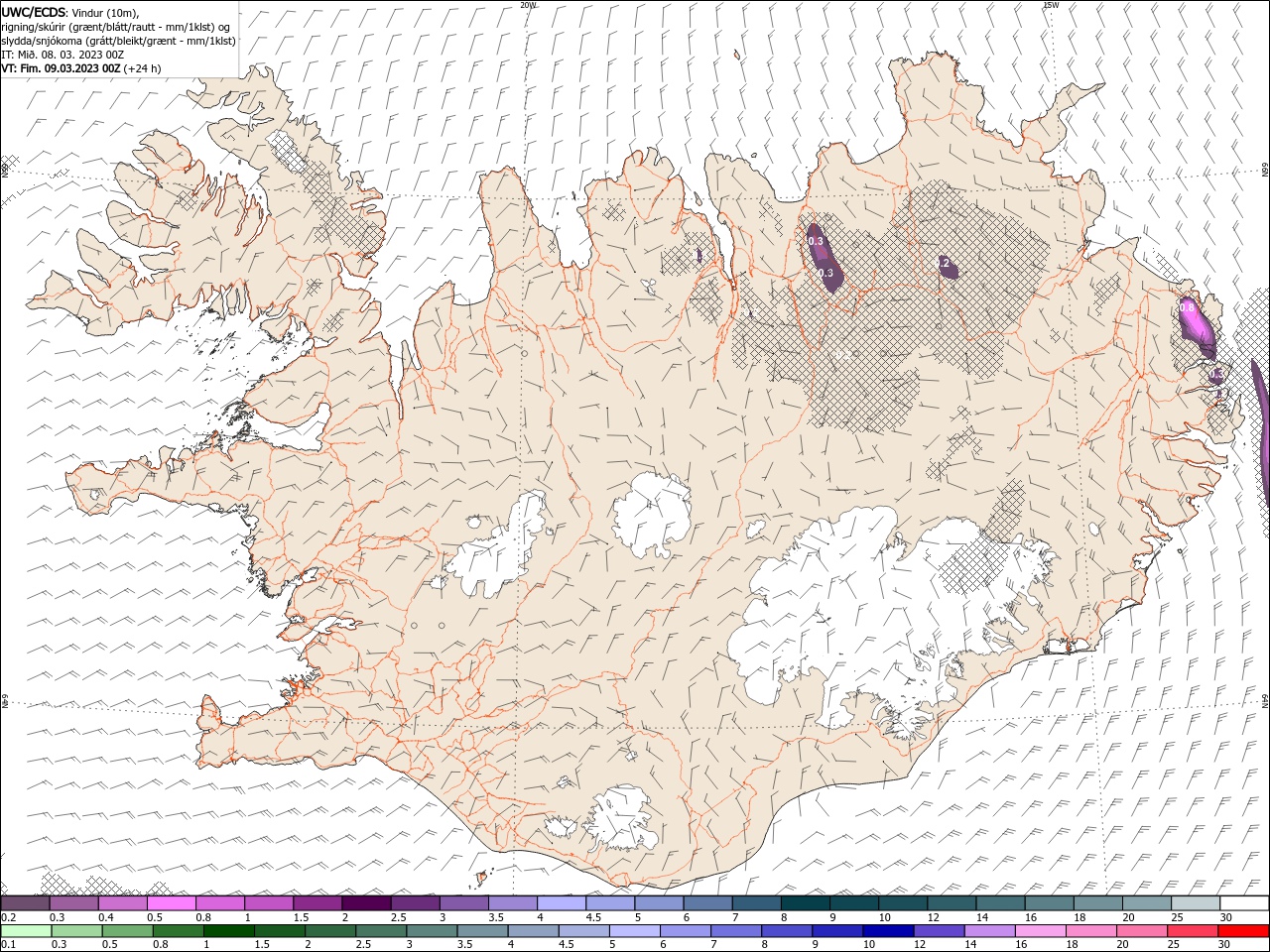Click the top-row 0.5 bright pink swatch

click(x=171, y=903)
